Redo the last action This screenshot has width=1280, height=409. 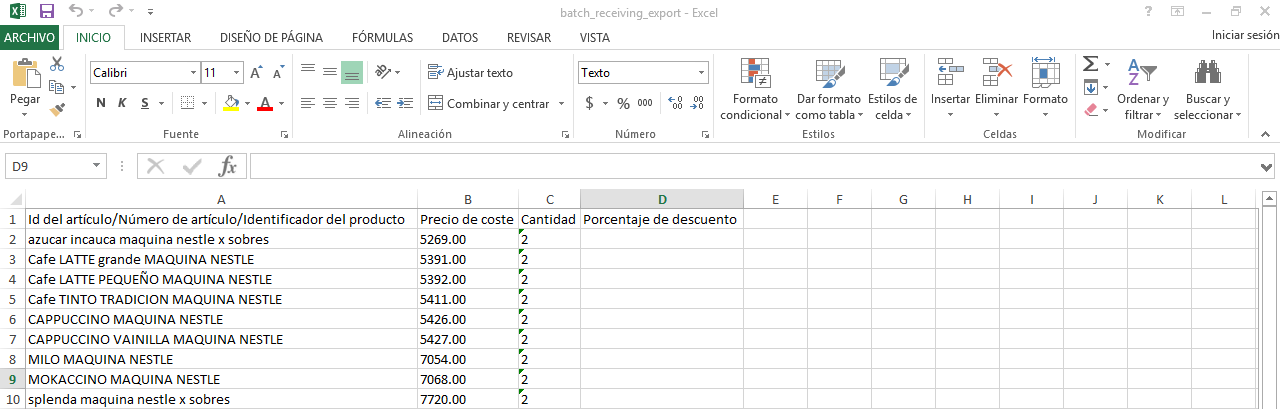tap(115, 11)
